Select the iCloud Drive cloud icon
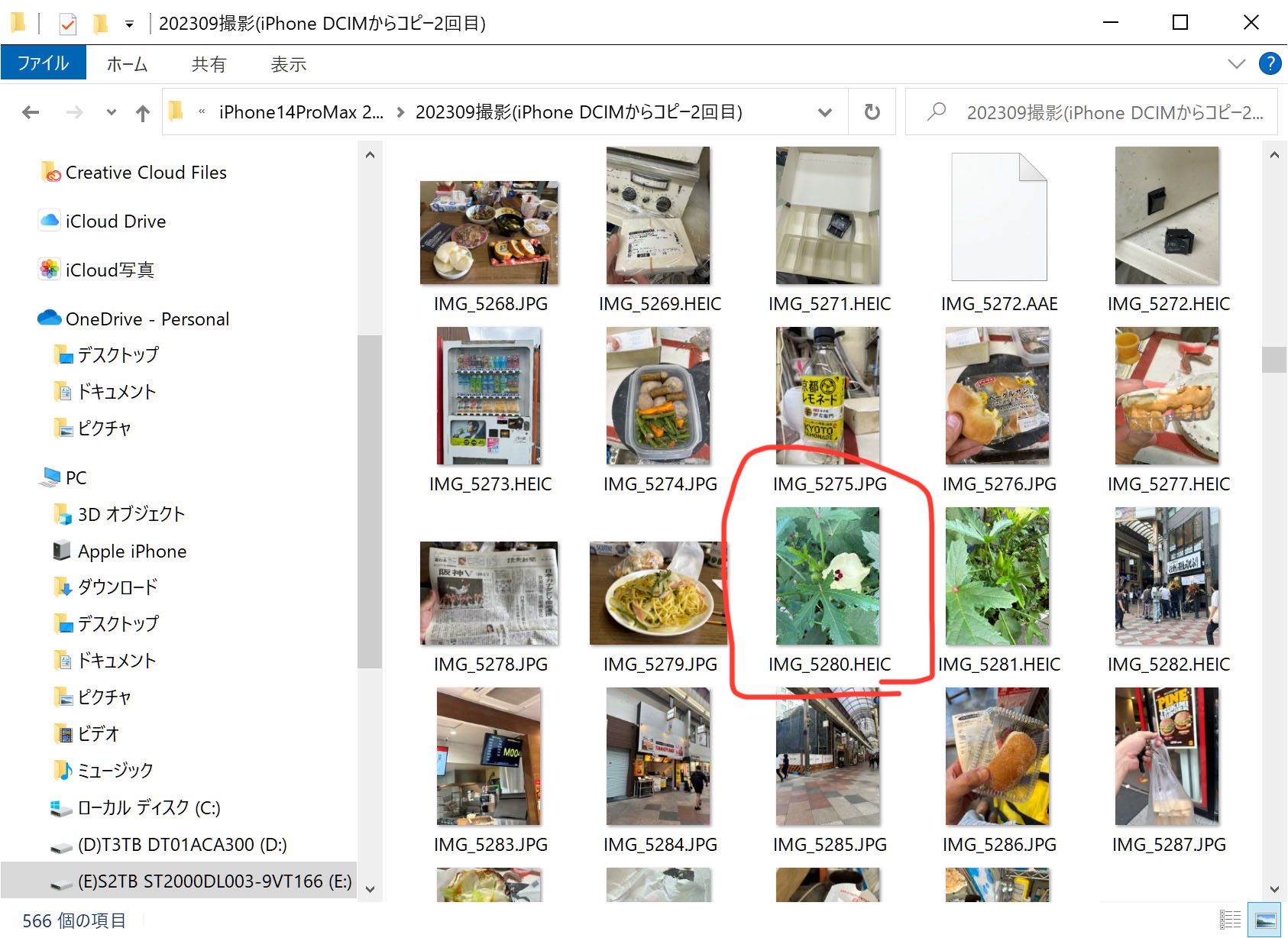The width and height of the screenshot is (1288, 938). pyautogui.click(x=50, y=221)
